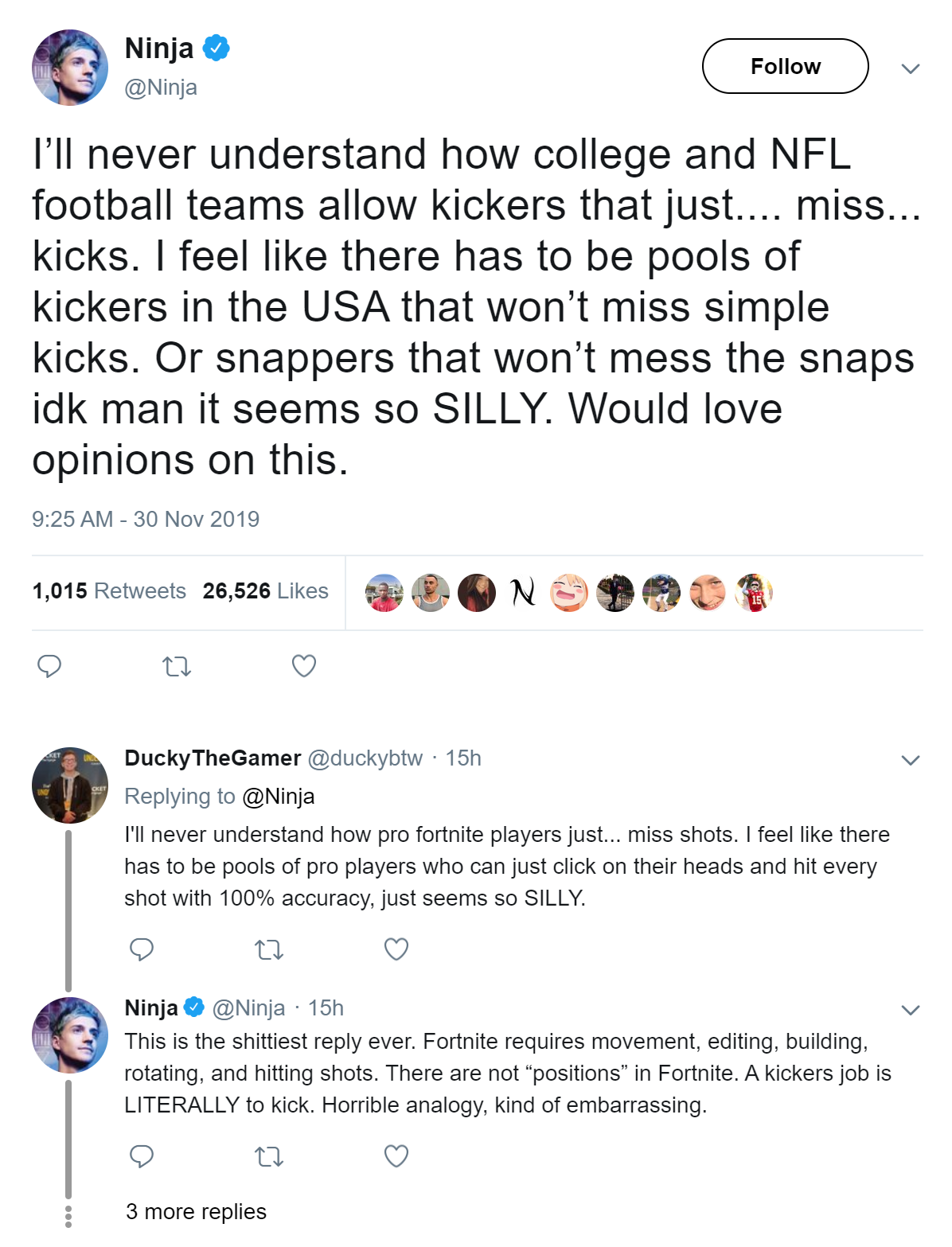
Task: Show the 3 more replies
Action: [x=196, y=1211]
